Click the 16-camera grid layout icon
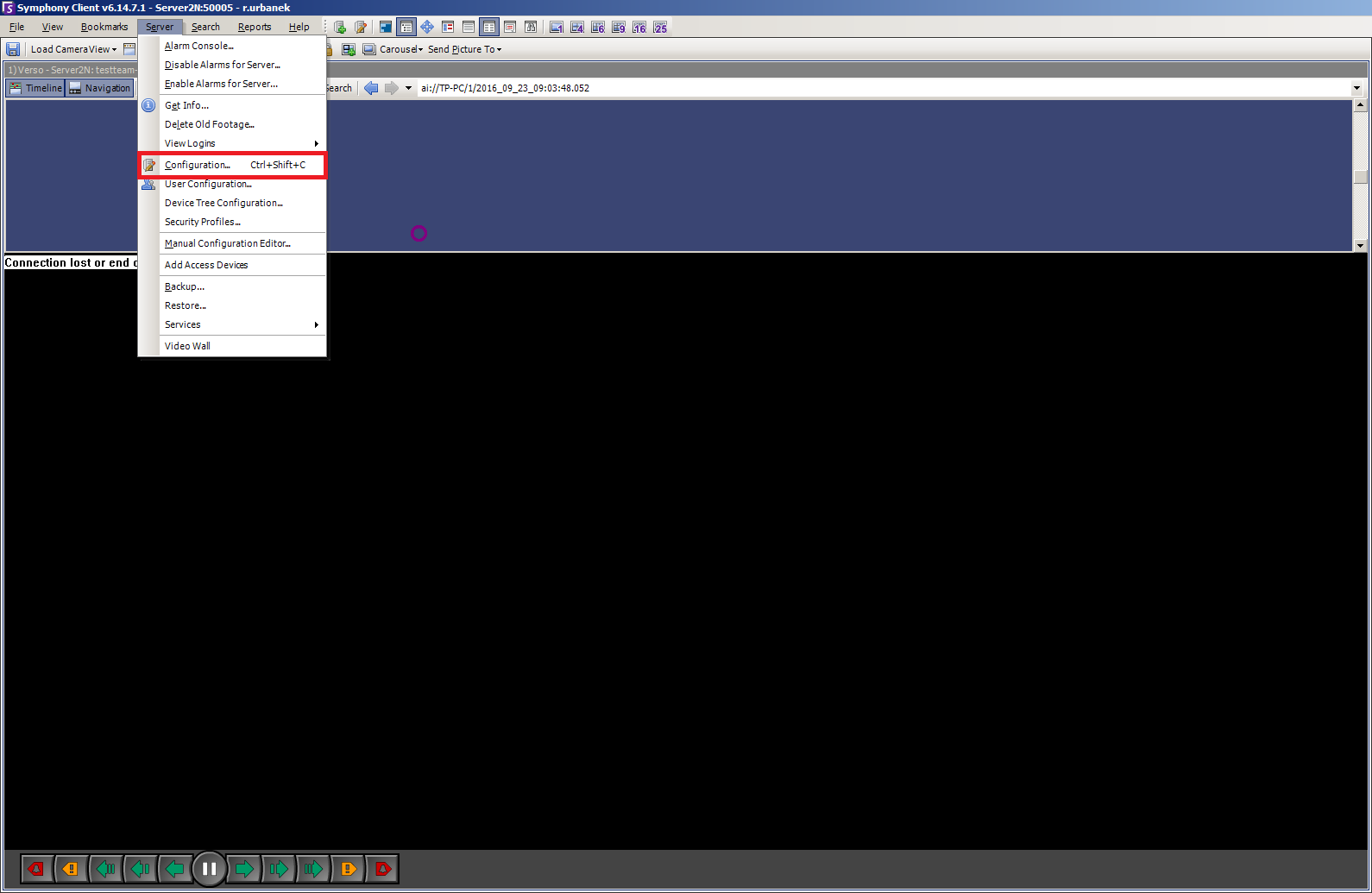Viewport: 1372px width, 893px height. pos(639,28)
